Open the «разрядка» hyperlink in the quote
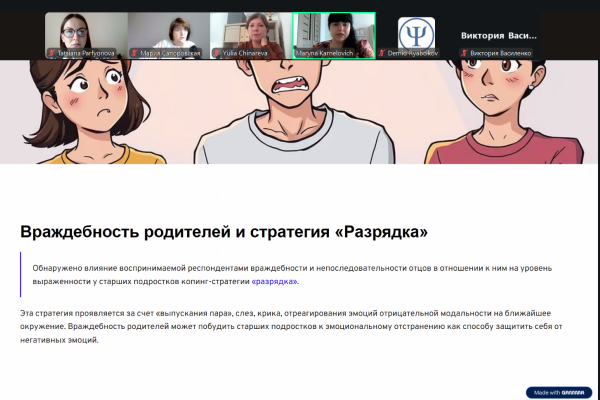The width and height of the screenshot is (600, 400). point(275,282)
